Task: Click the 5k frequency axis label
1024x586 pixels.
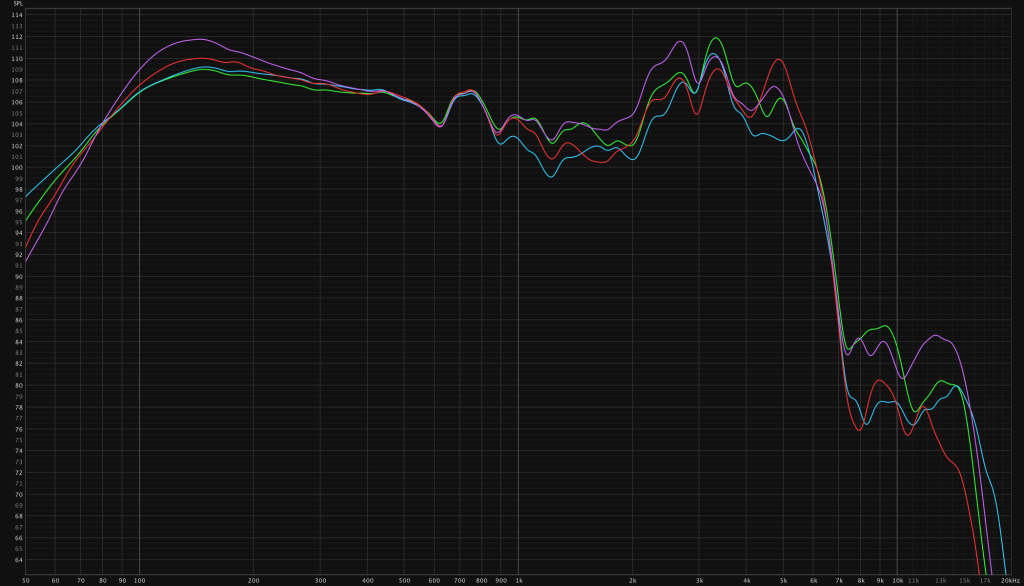Action: pyautogui.click(x=783, y=580)
